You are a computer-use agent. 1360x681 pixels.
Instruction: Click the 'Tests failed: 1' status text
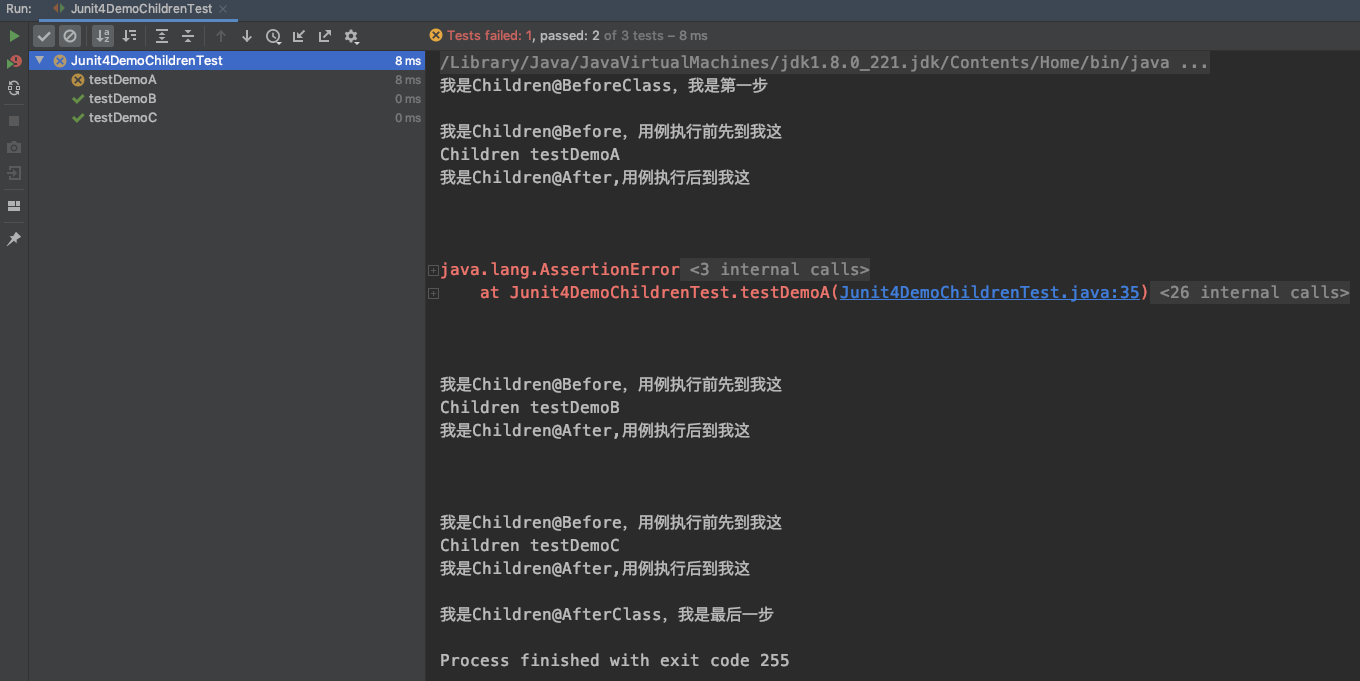coord(490,36)
